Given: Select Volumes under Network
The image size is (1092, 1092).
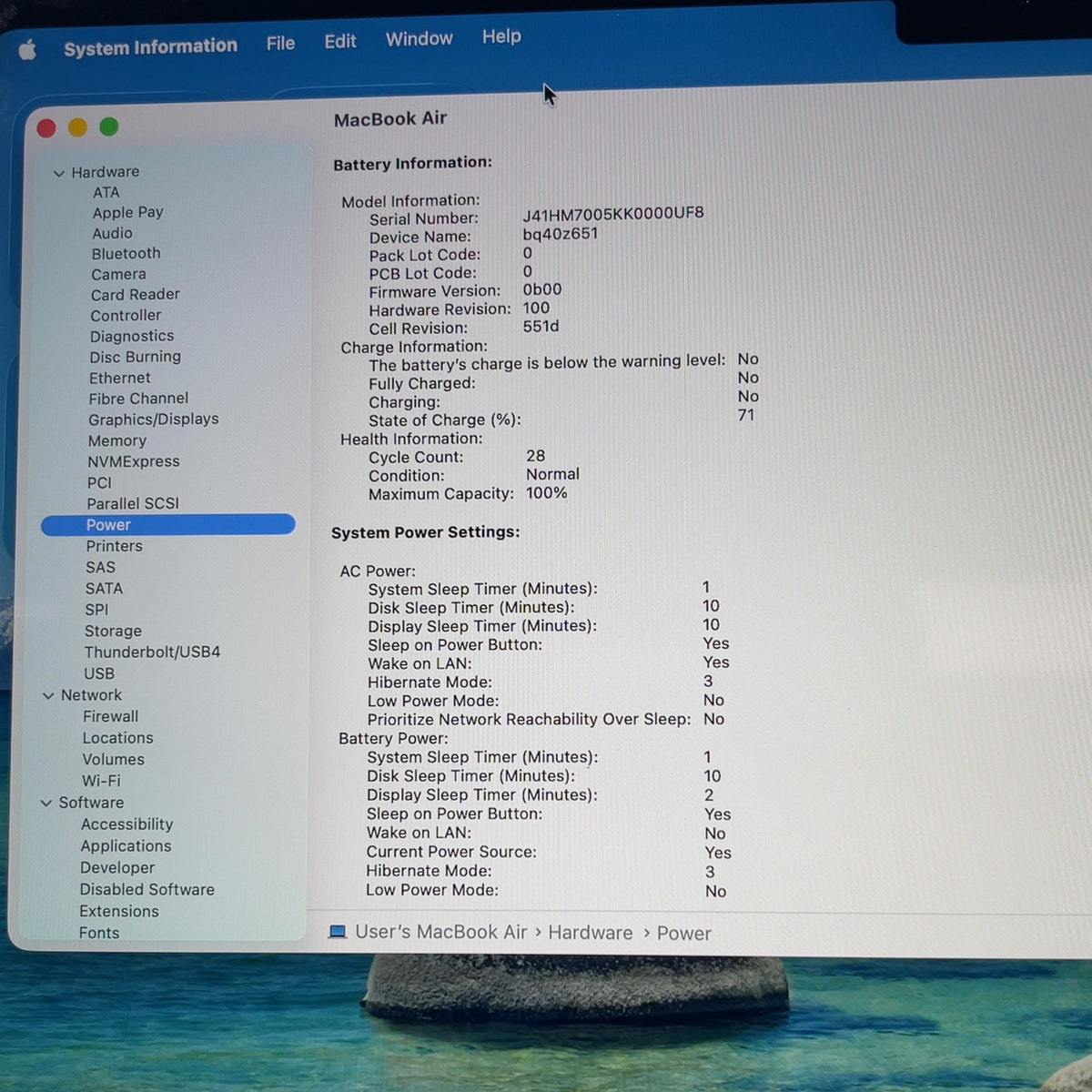Looking at the screenshot, I should click(113, 759).
